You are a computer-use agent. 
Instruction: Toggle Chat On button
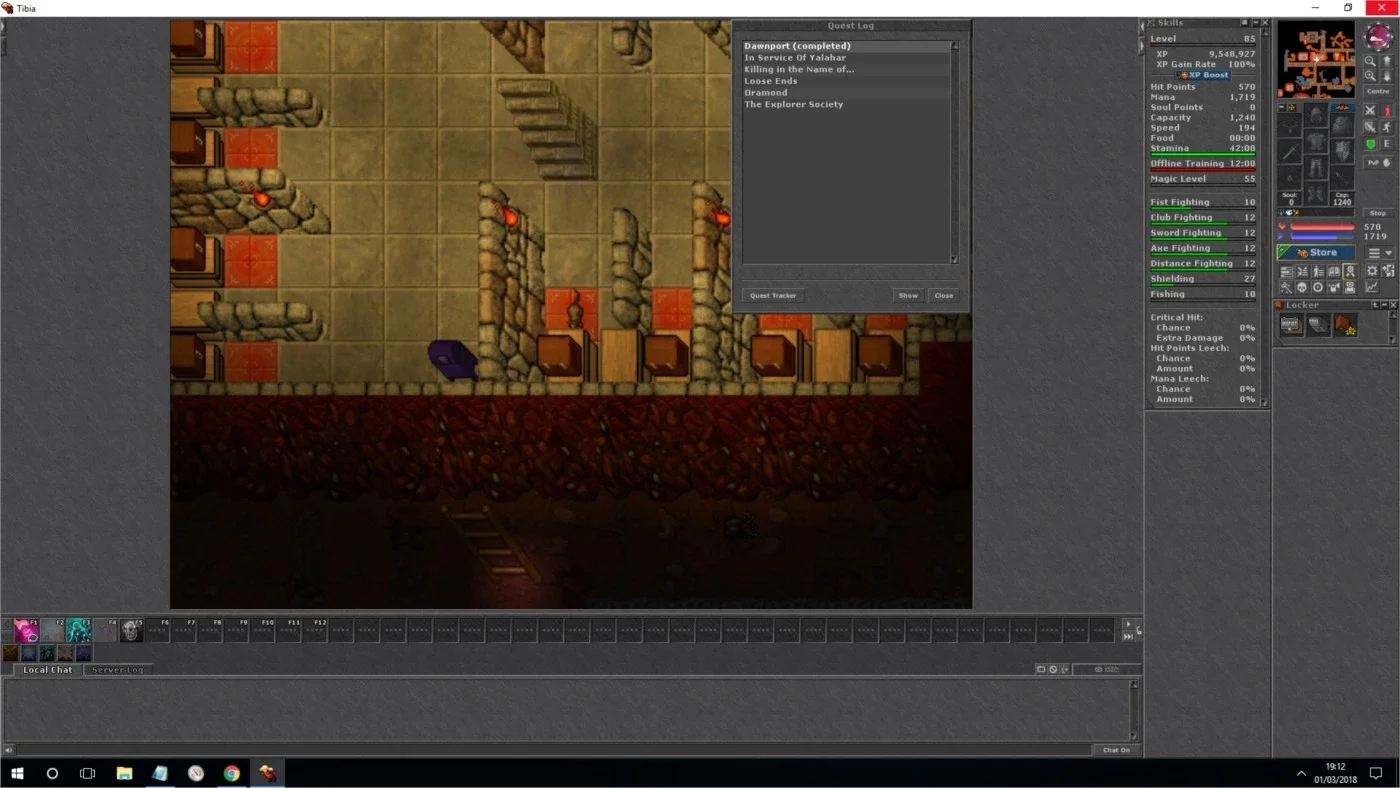pos(1116,750)
